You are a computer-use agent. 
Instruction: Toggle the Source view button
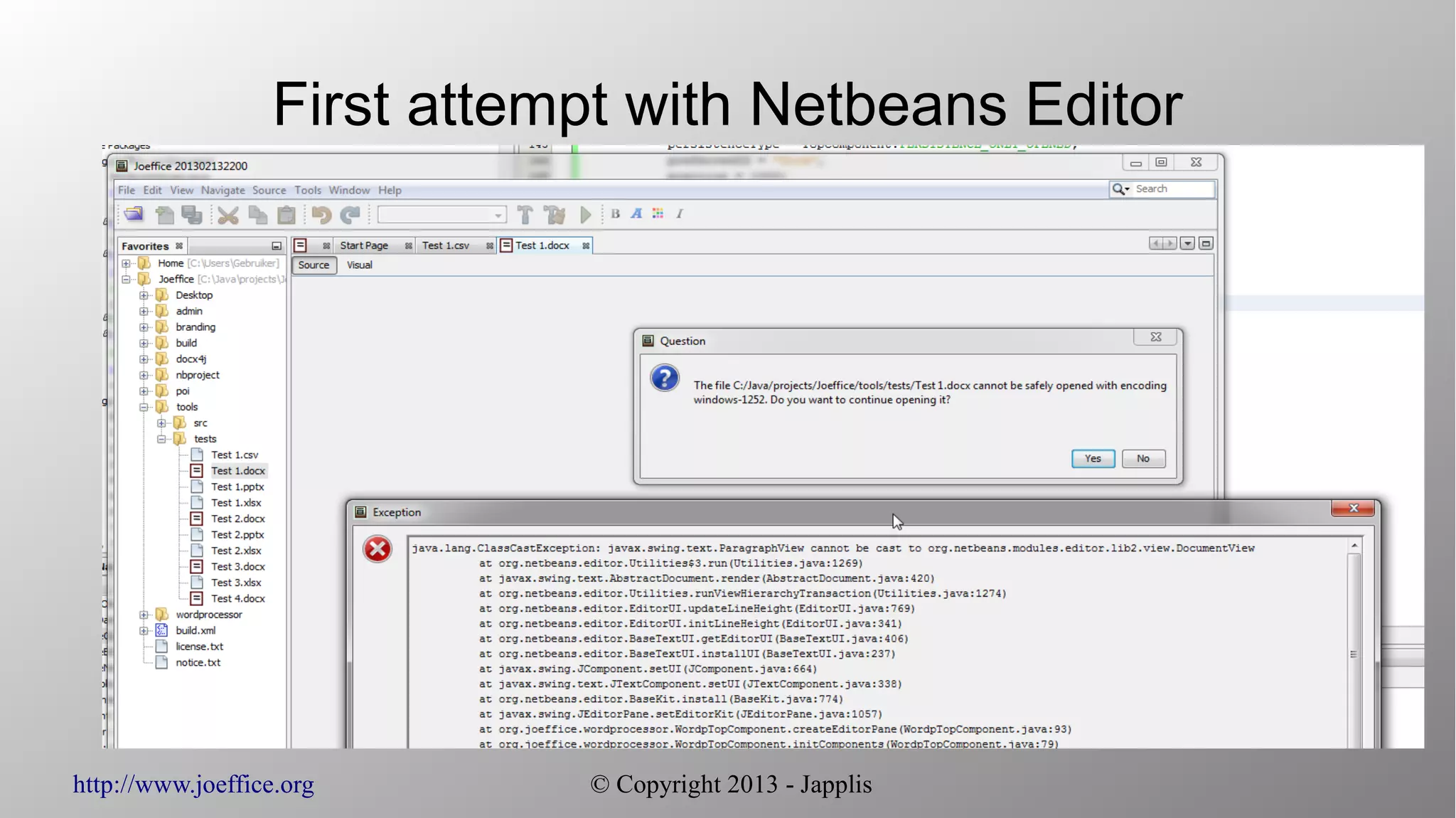(x=314, y=265)
